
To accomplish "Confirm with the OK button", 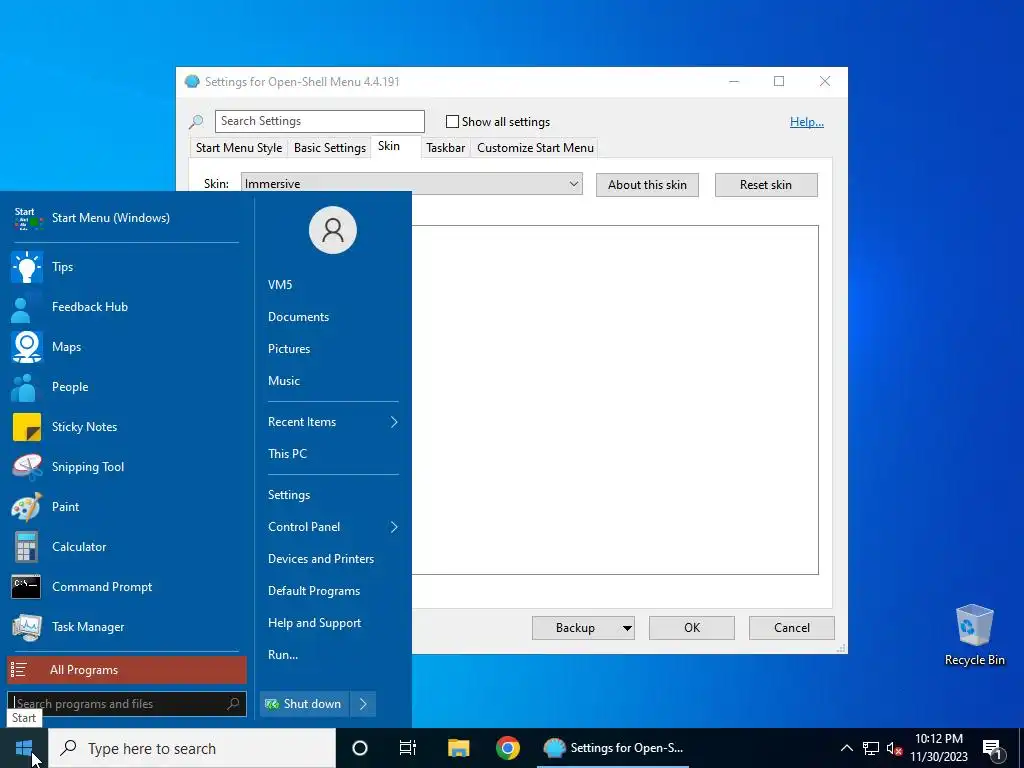I will (692, 628).
